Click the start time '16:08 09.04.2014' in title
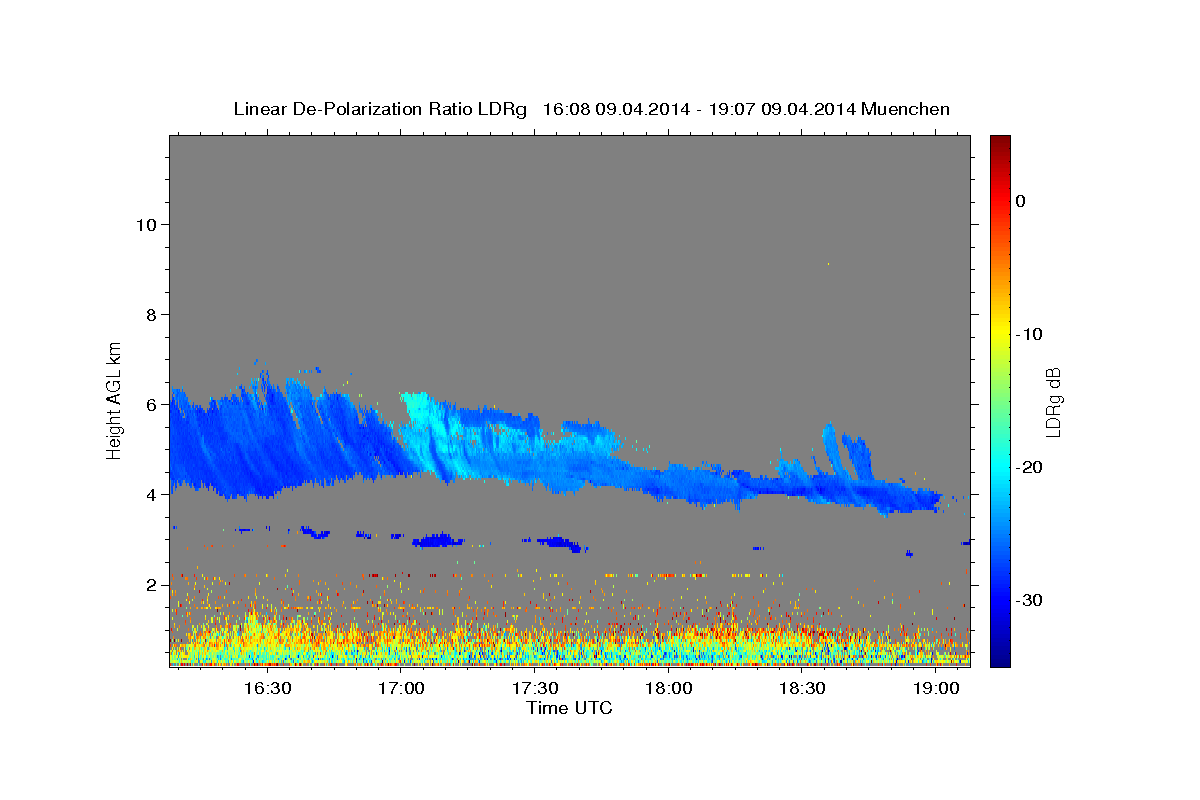Image resolution: width=1200 pixels, height=800 pixels. (616, 109)
